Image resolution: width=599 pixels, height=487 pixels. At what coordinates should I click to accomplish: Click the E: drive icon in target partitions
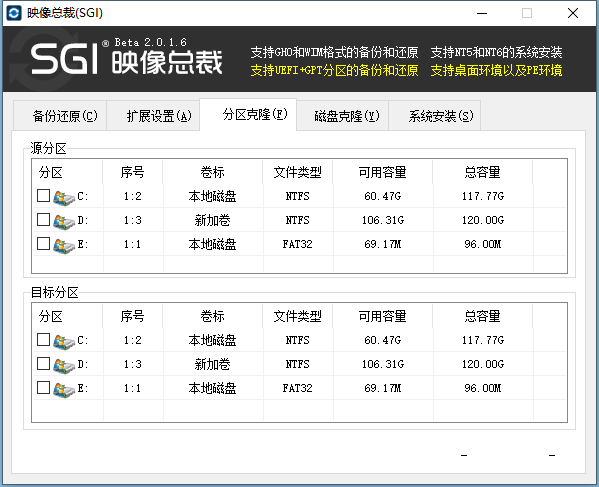pyautogui.click(x=64, y=390)
